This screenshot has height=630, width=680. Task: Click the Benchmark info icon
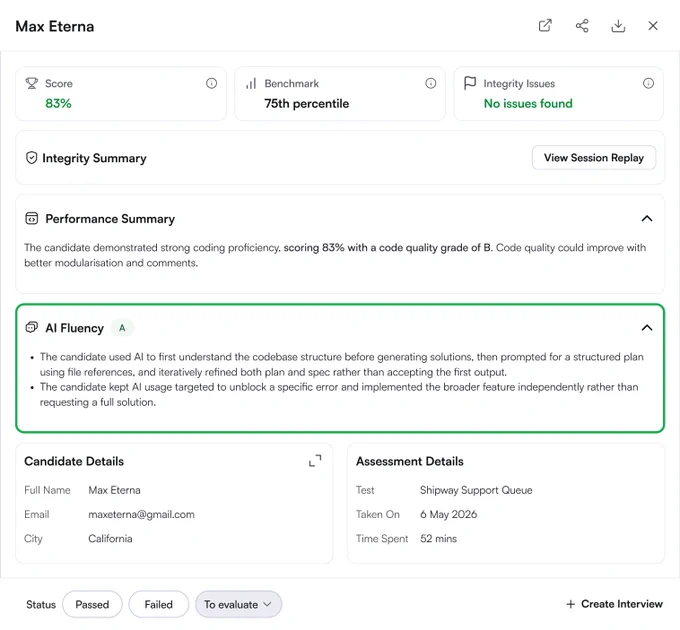(x=430, y=83)
